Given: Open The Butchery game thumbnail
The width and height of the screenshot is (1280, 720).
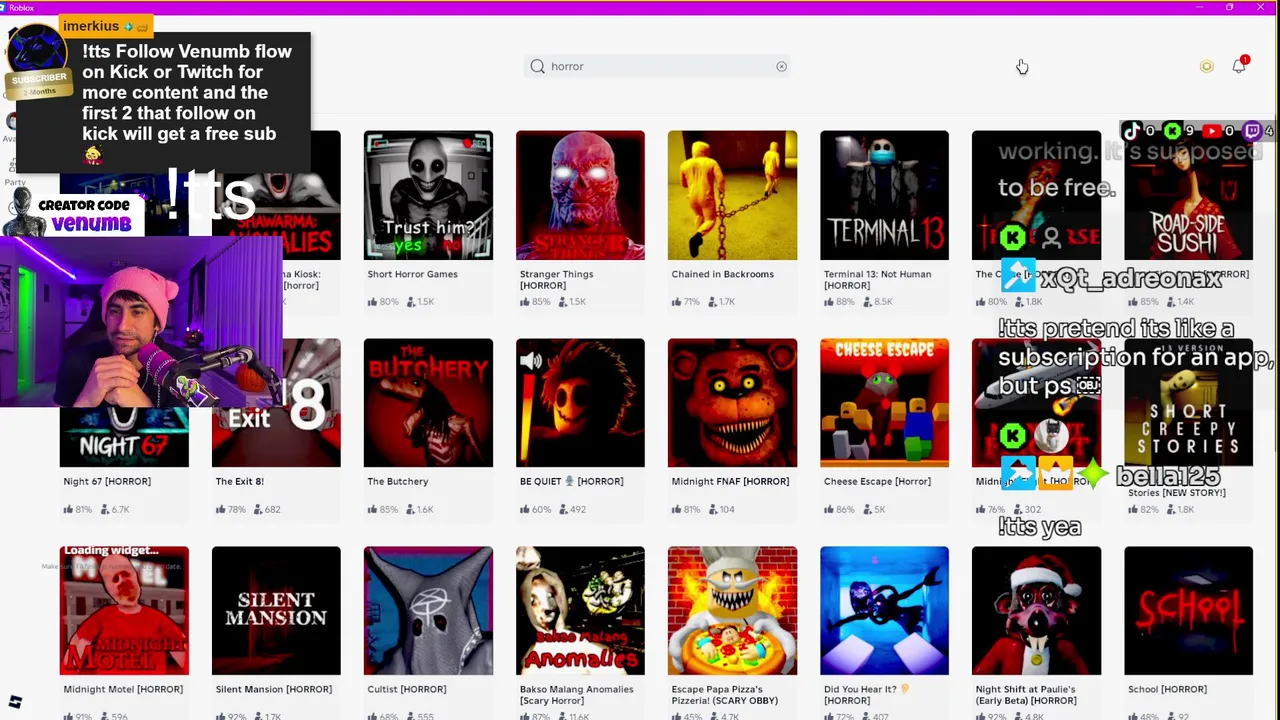Looking at the screenshot, I should 428,403.
